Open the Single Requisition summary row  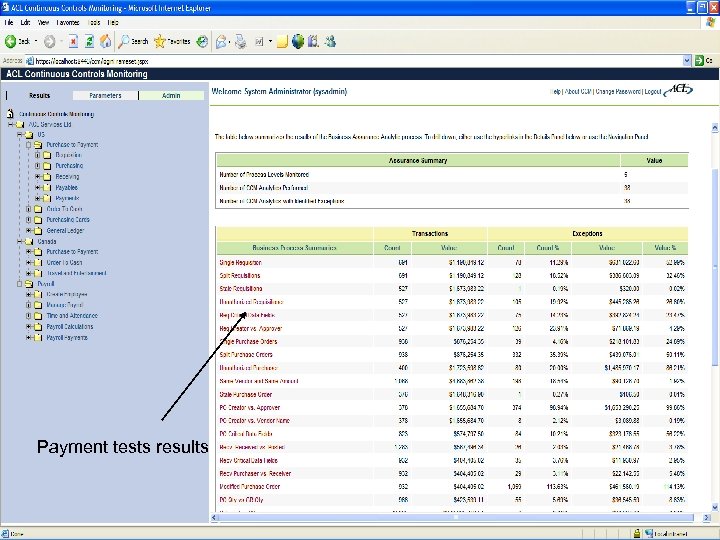coord(241,262)
